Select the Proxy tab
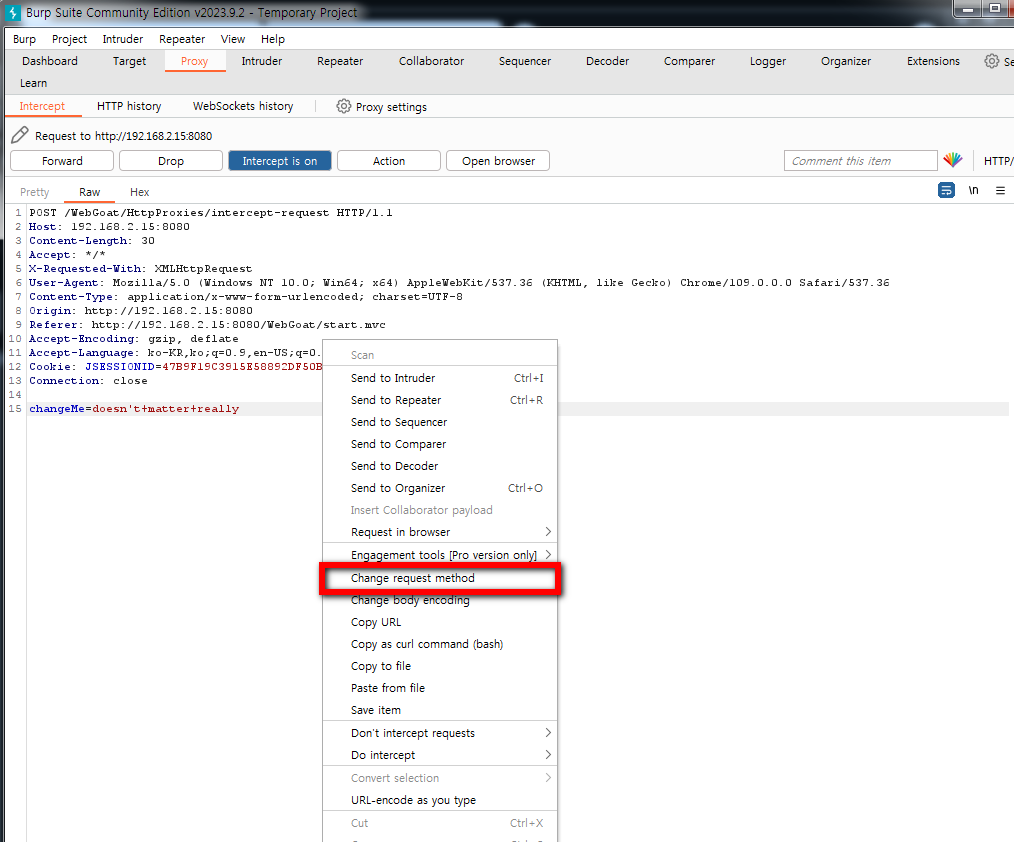The width and height of the screenshot is (1014, 842). 195,61
